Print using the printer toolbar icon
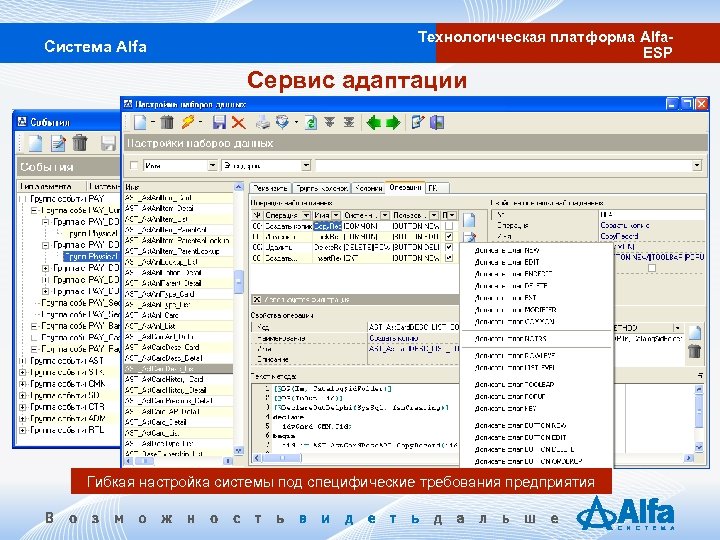Image resolution: width=720 pixels, height=540 pixels. 263,123
